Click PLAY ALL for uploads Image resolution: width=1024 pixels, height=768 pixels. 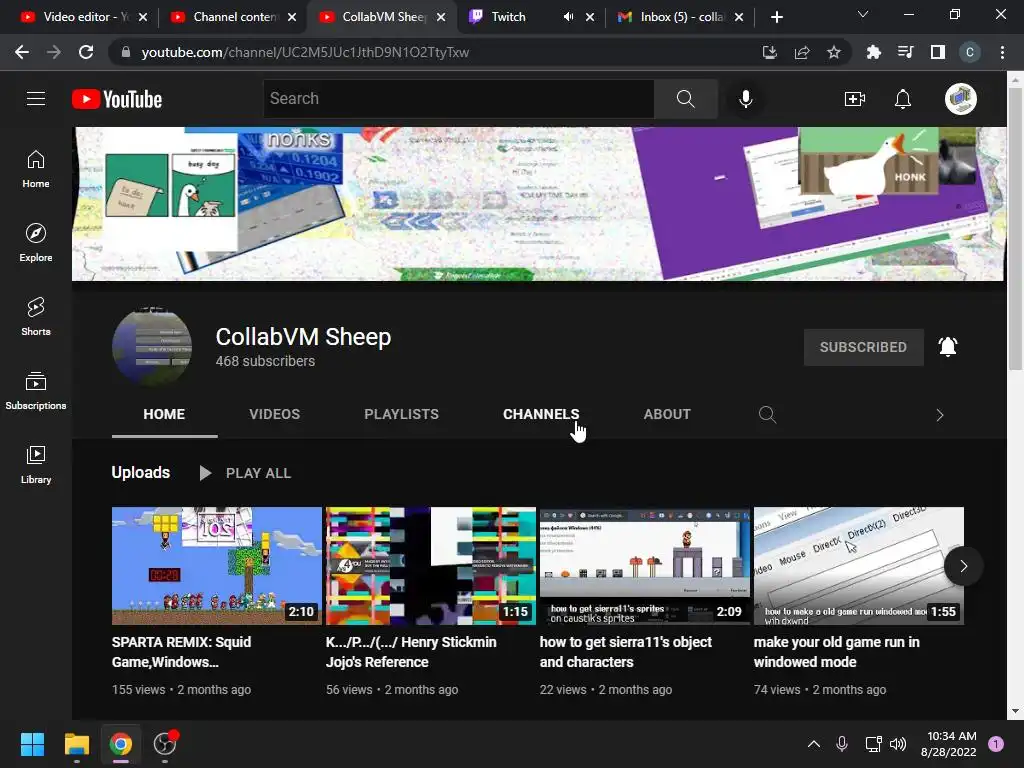coord(245,473)
